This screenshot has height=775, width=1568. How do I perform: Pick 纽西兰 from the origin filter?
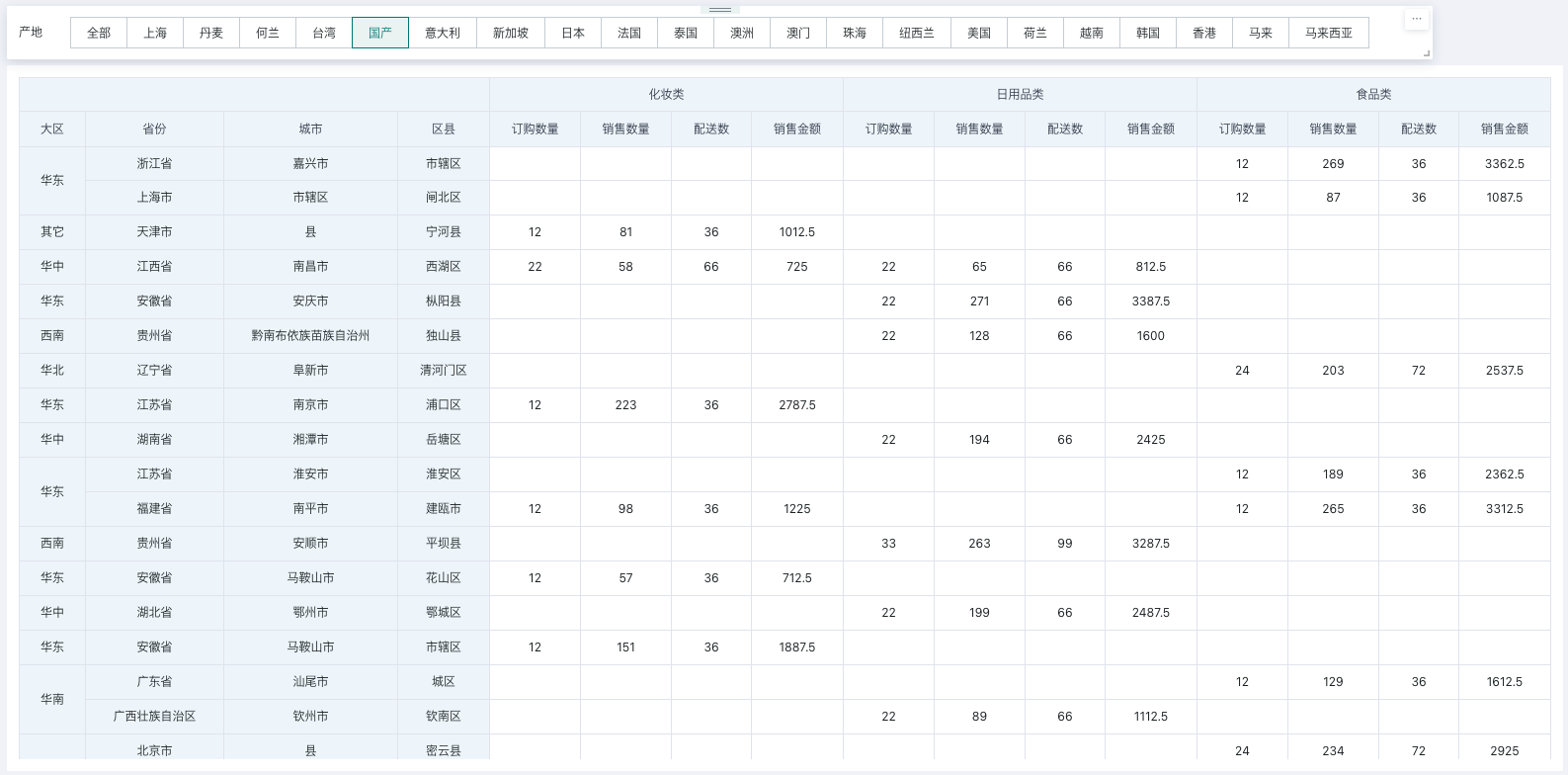tap(917, 33)
